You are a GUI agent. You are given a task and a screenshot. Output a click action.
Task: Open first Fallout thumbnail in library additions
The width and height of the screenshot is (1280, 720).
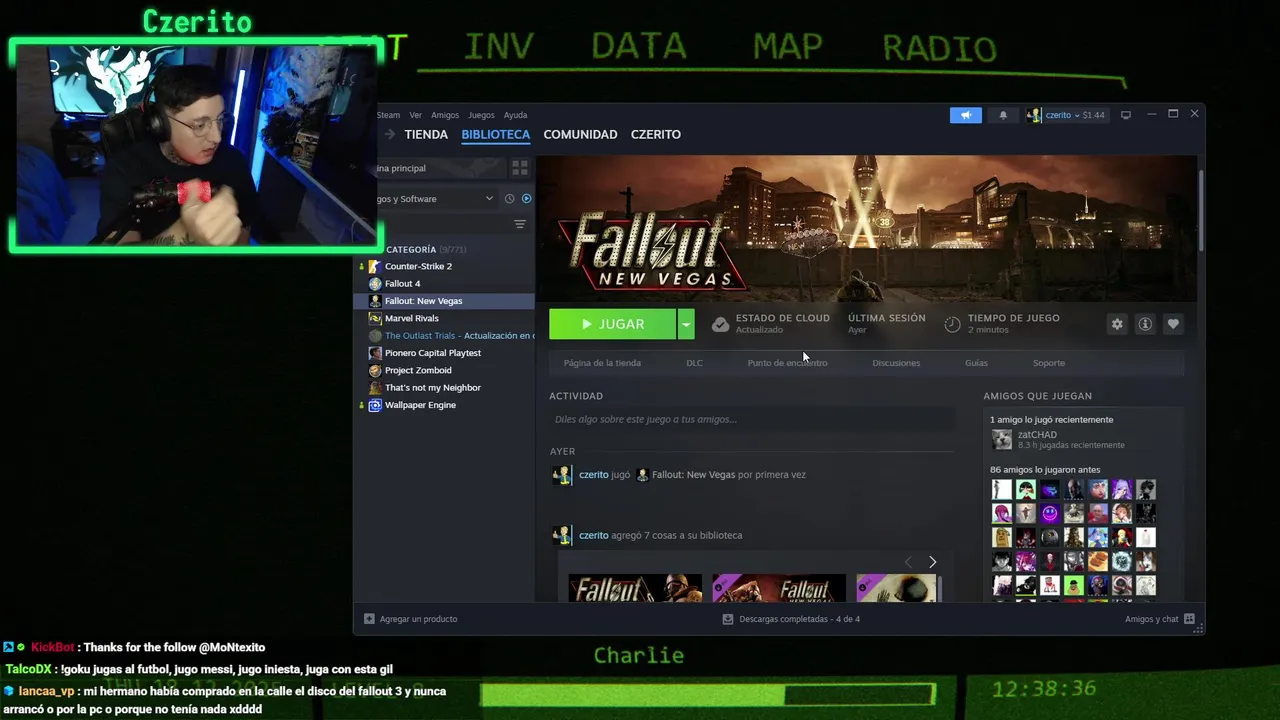(635, 588)
